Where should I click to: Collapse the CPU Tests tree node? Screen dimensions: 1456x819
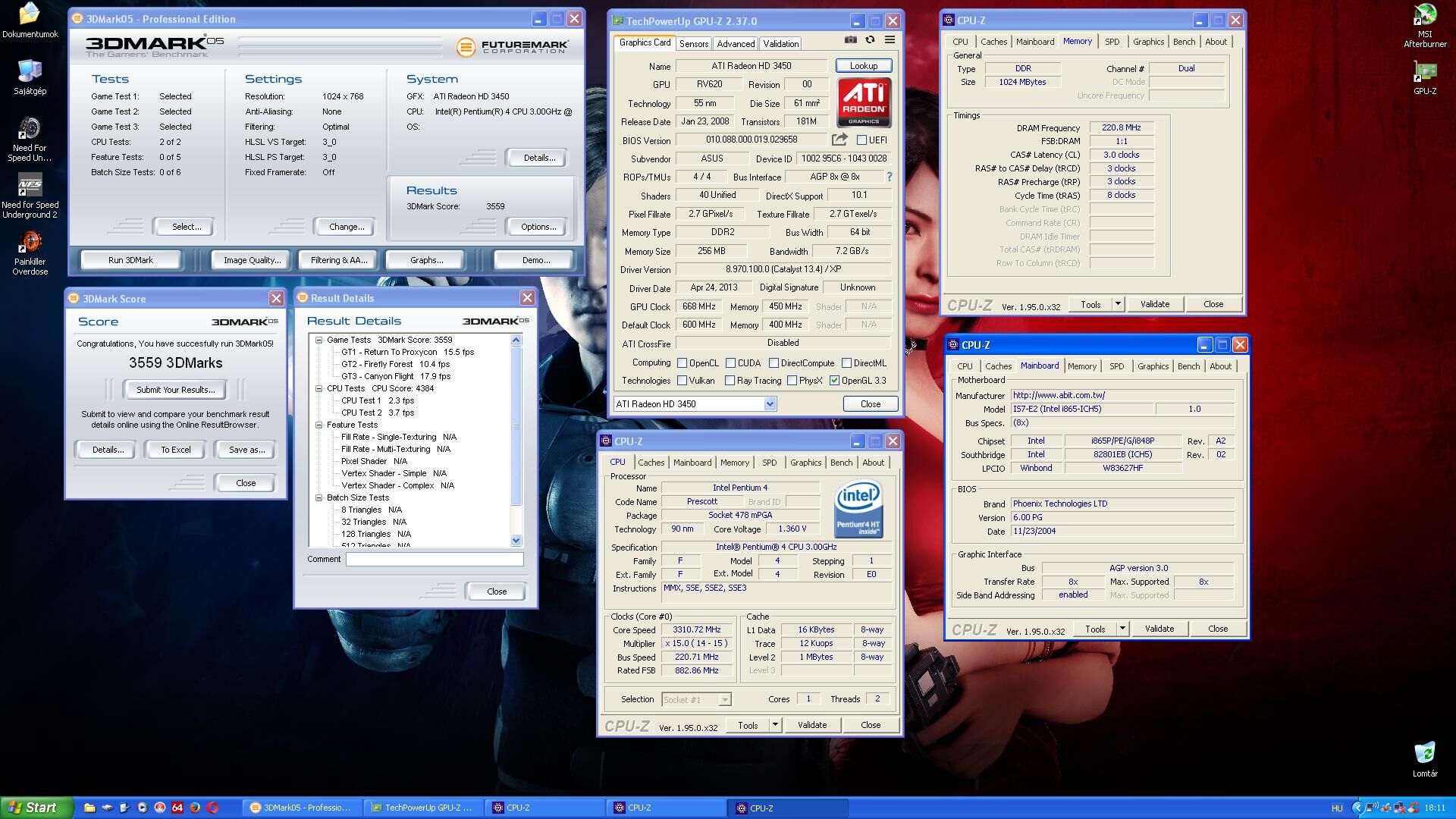pyautogui.click(x=319, y=388)
